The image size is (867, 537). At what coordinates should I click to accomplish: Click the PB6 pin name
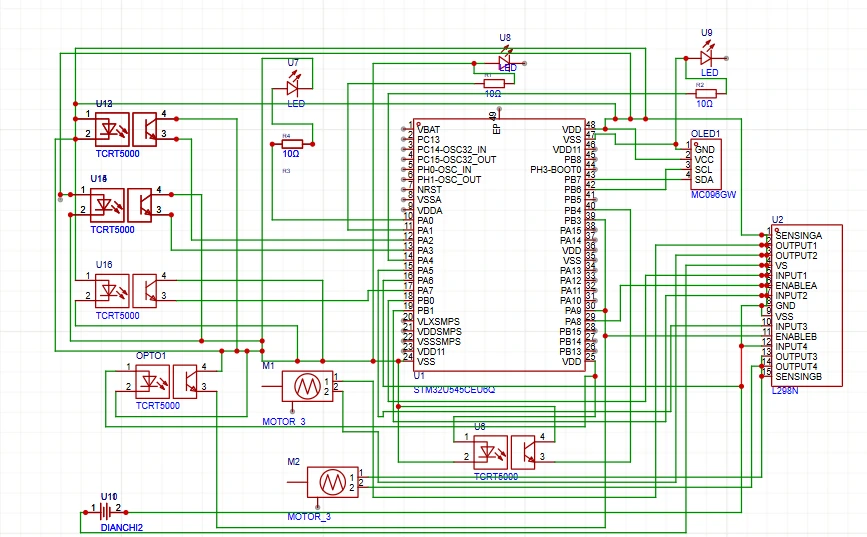point(573,190)
